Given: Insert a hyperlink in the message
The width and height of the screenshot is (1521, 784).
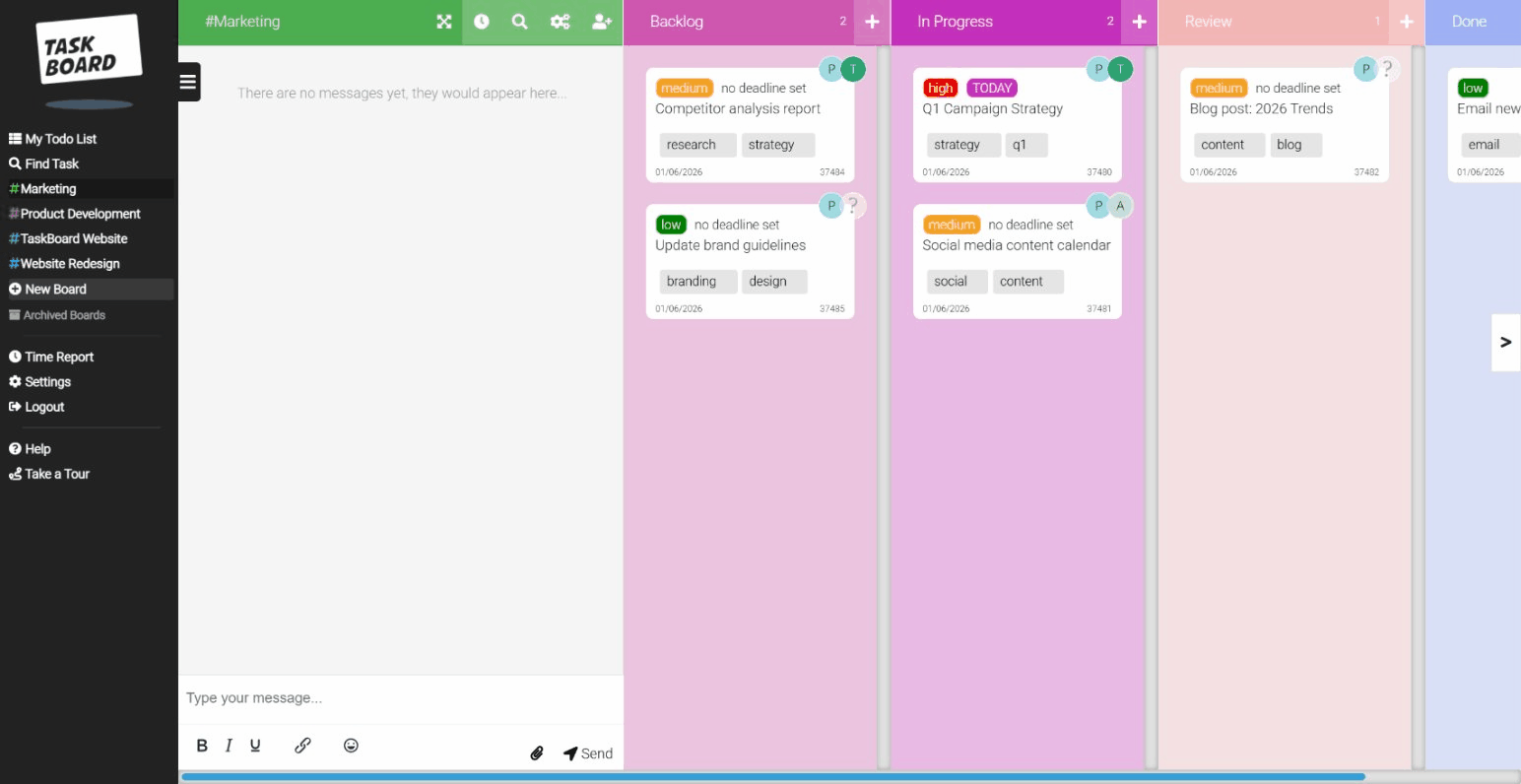Looking at the screenshot, I should [x=302, y=745].
